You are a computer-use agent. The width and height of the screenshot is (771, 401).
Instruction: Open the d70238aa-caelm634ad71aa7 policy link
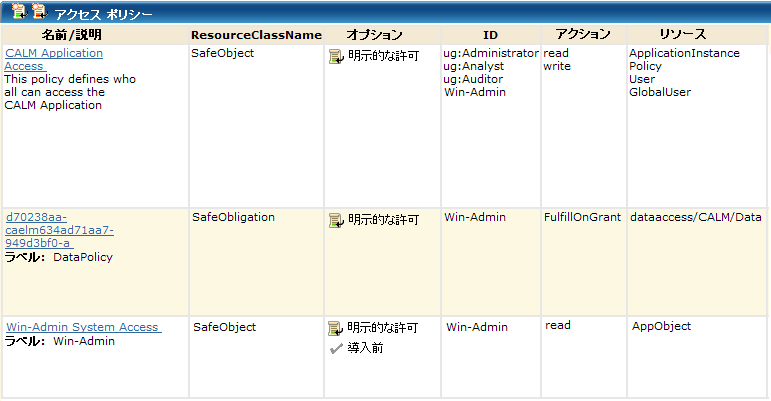[x=59, y=229]
